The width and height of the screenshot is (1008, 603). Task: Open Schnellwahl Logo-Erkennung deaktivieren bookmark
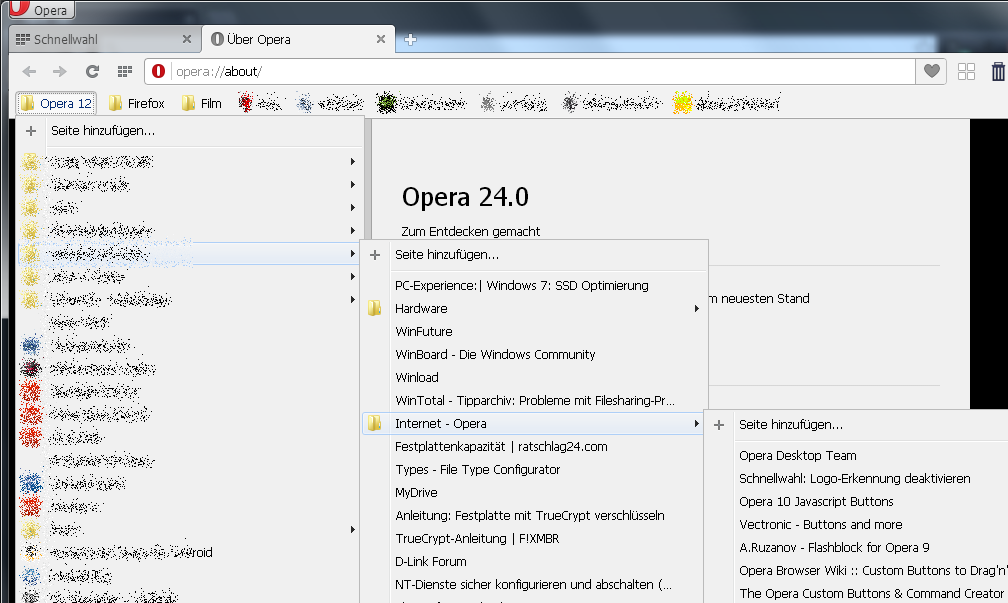[857, 479]
